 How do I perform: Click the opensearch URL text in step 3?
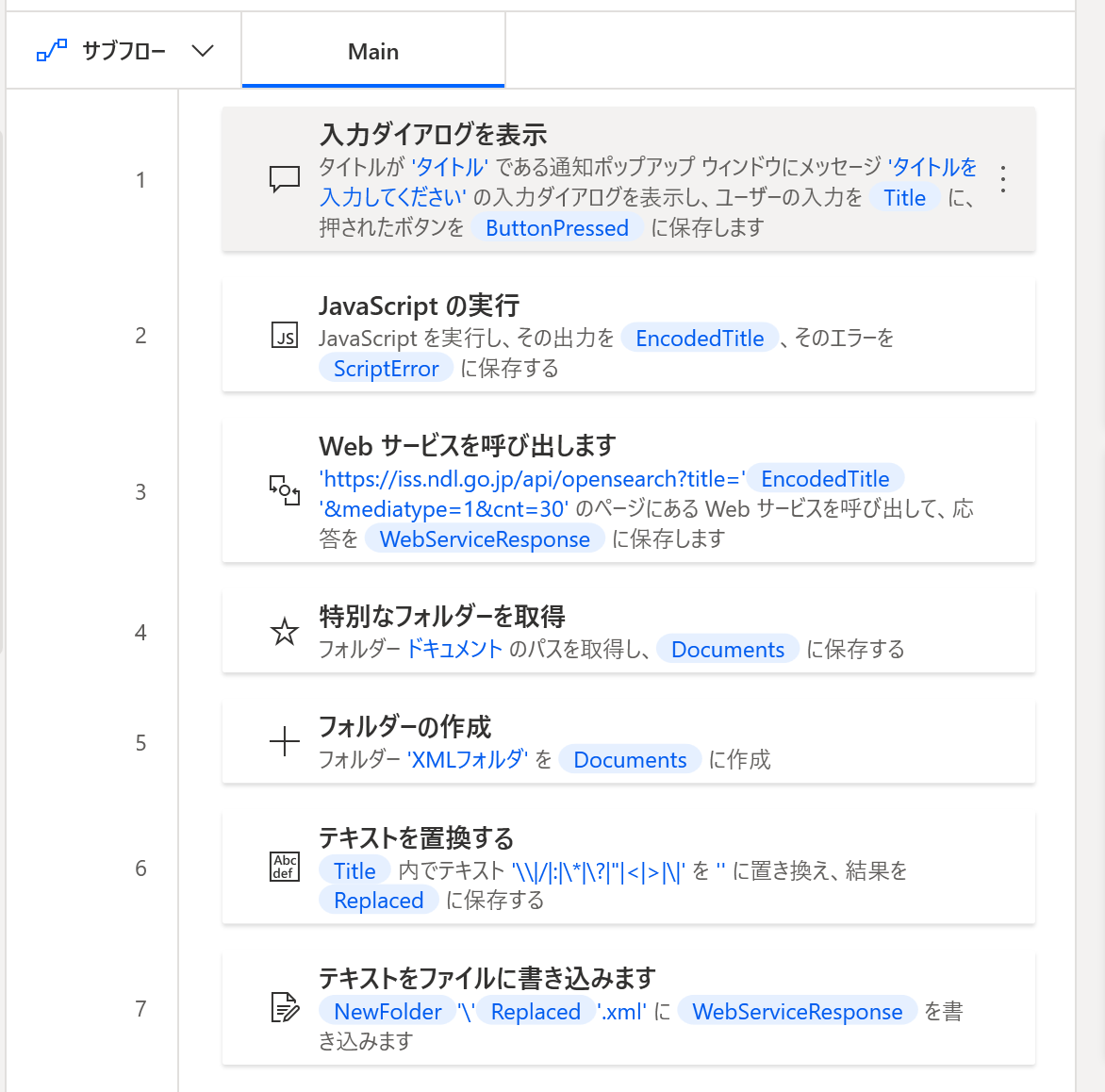[532, 479]
